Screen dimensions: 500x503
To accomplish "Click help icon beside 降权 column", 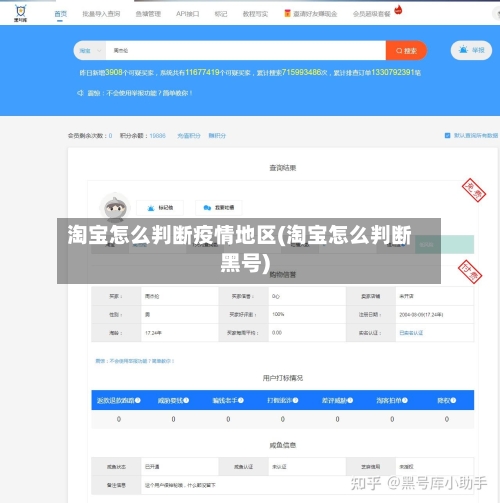I will coord(453,400).
